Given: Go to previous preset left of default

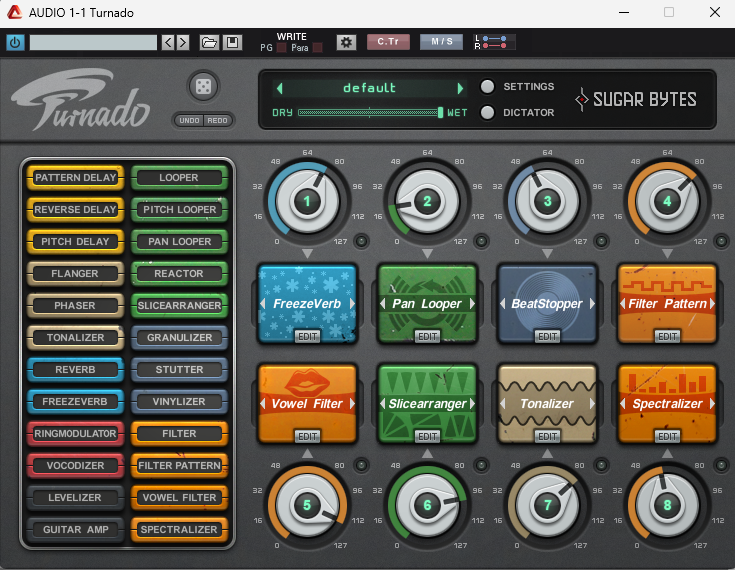Looking at the screenshot, I should click(280, 88).
